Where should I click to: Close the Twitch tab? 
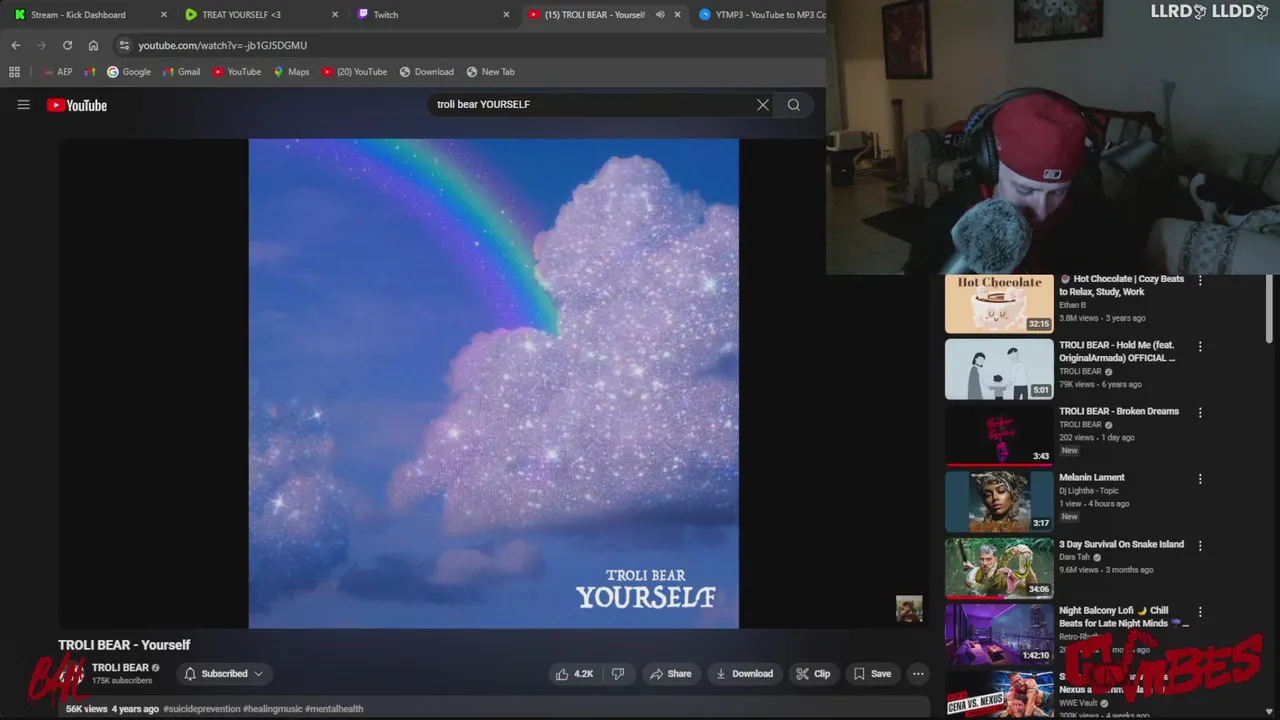coord(506,15)
